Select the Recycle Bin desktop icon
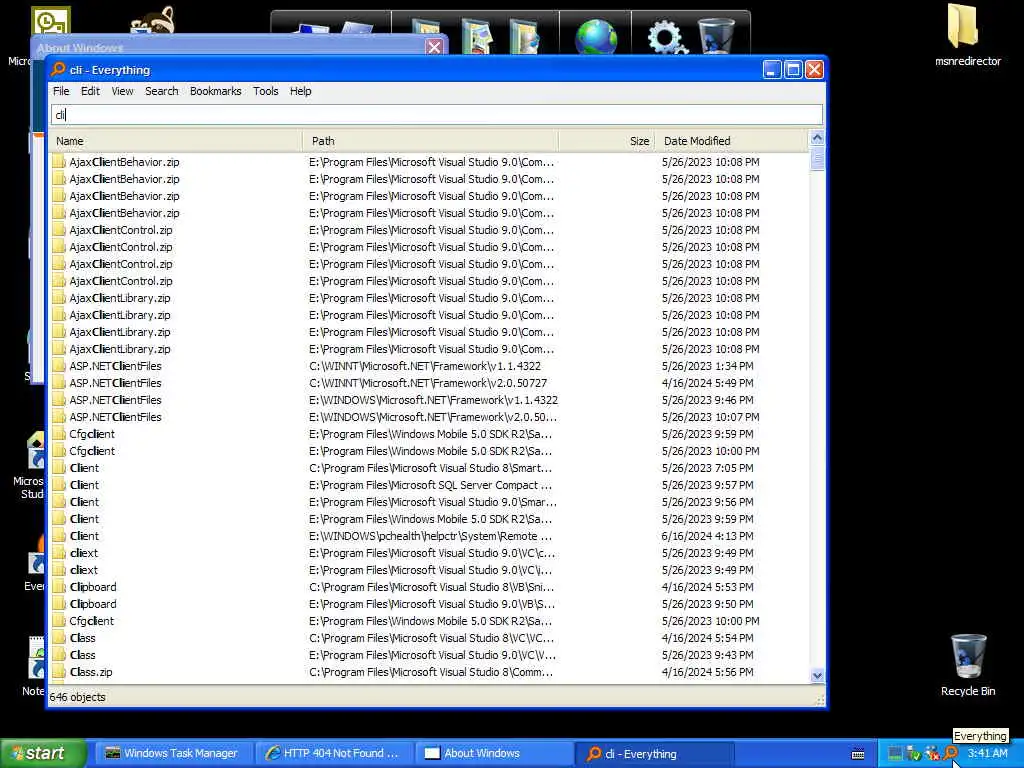The image size is (1024, 768). 968,665
